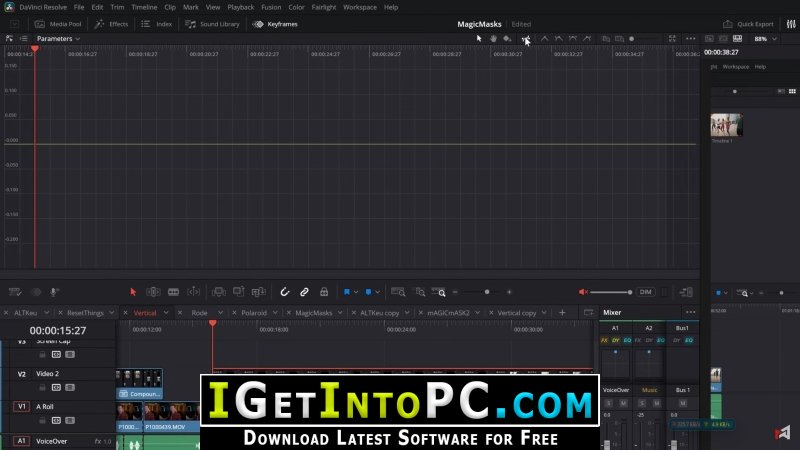Click full extent zoom icon
This screenshot has width=800, height=450.
pos(398,292)
